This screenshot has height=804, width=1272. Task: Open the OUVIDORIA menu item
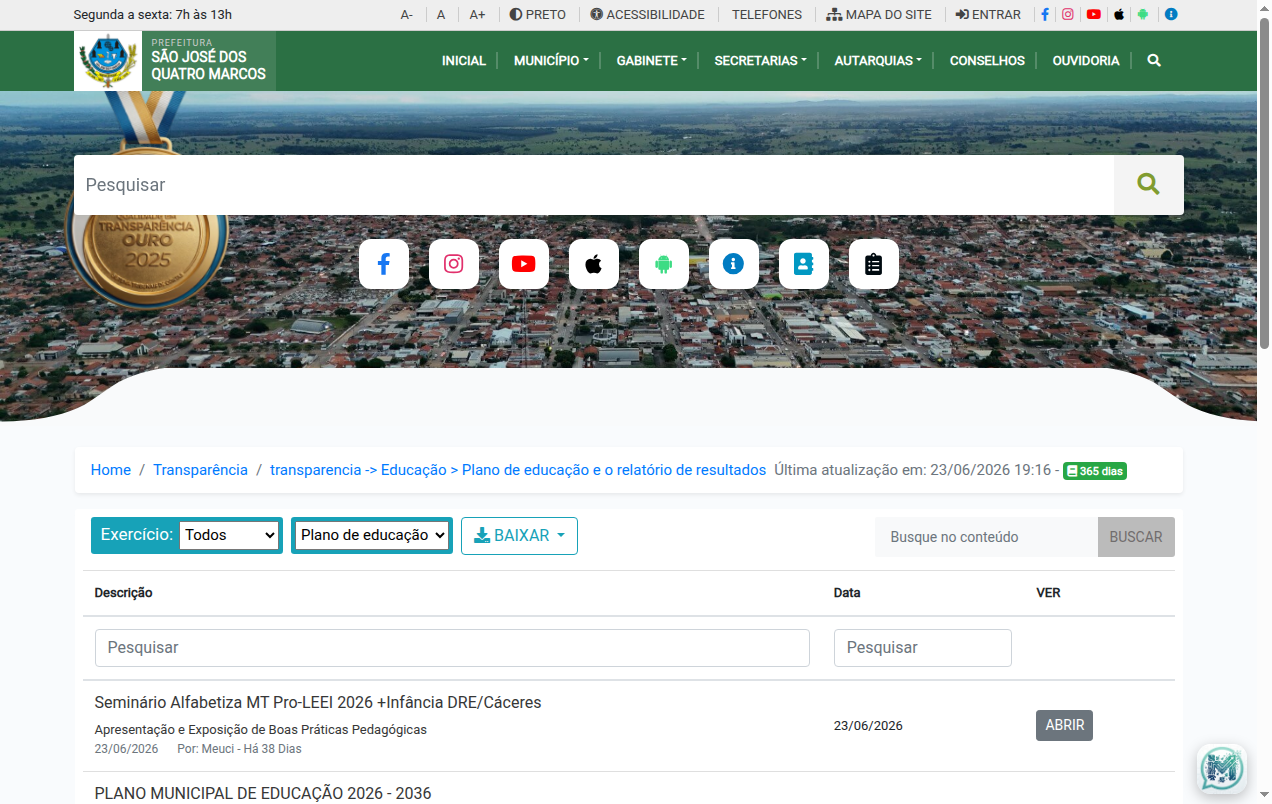click(1086, 61)
